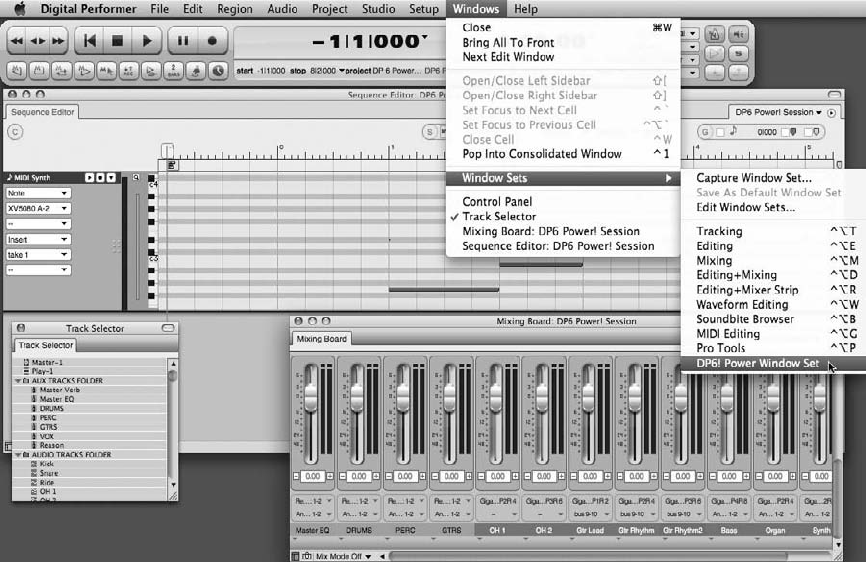Toggle the Auto Record punch icon
Image resolution: width=866 pixels, height=562 pixels.
point(128,71)
